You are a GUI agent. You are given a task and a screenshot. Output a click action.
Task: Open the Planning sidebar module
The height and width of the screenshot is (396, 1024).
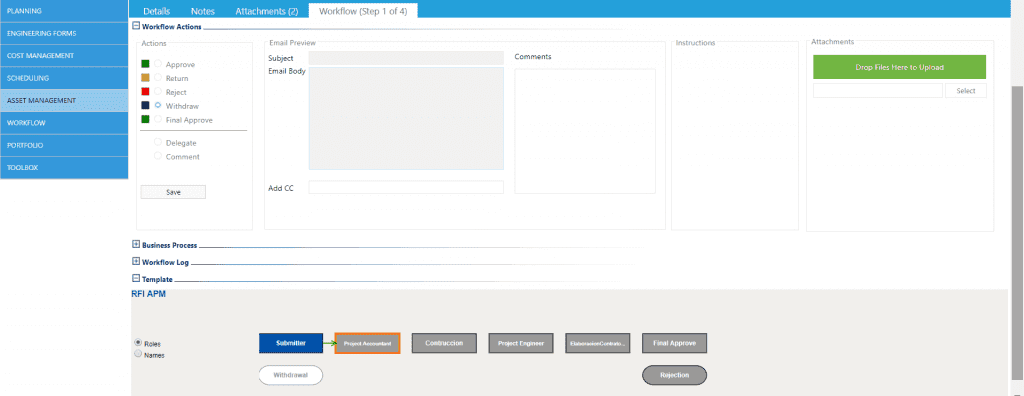[x=64, y=11]
